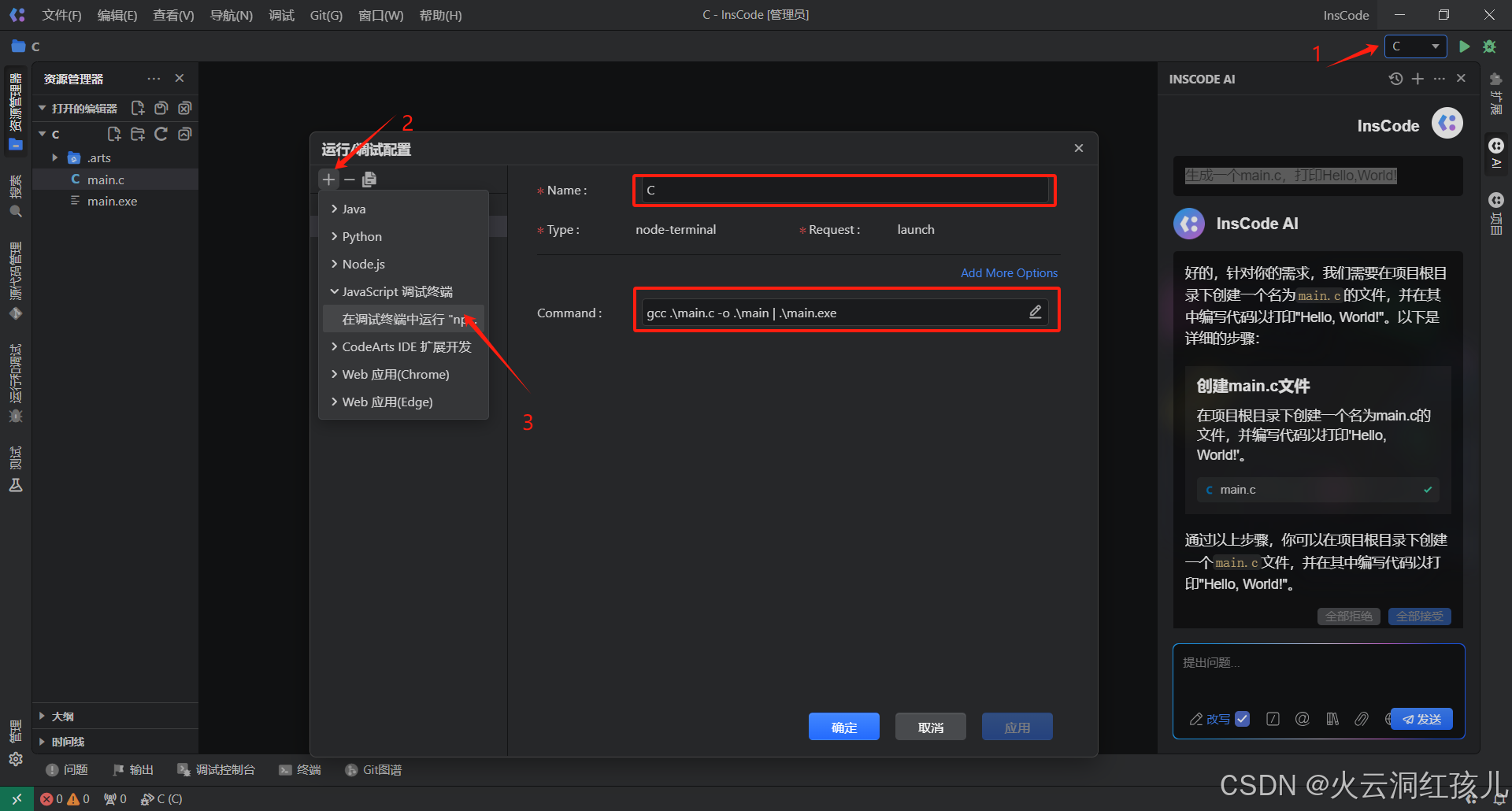Collapse all folders in explorer
Image resolution: width=1512 pixels, height=811 pixels.
click(185, 134)
